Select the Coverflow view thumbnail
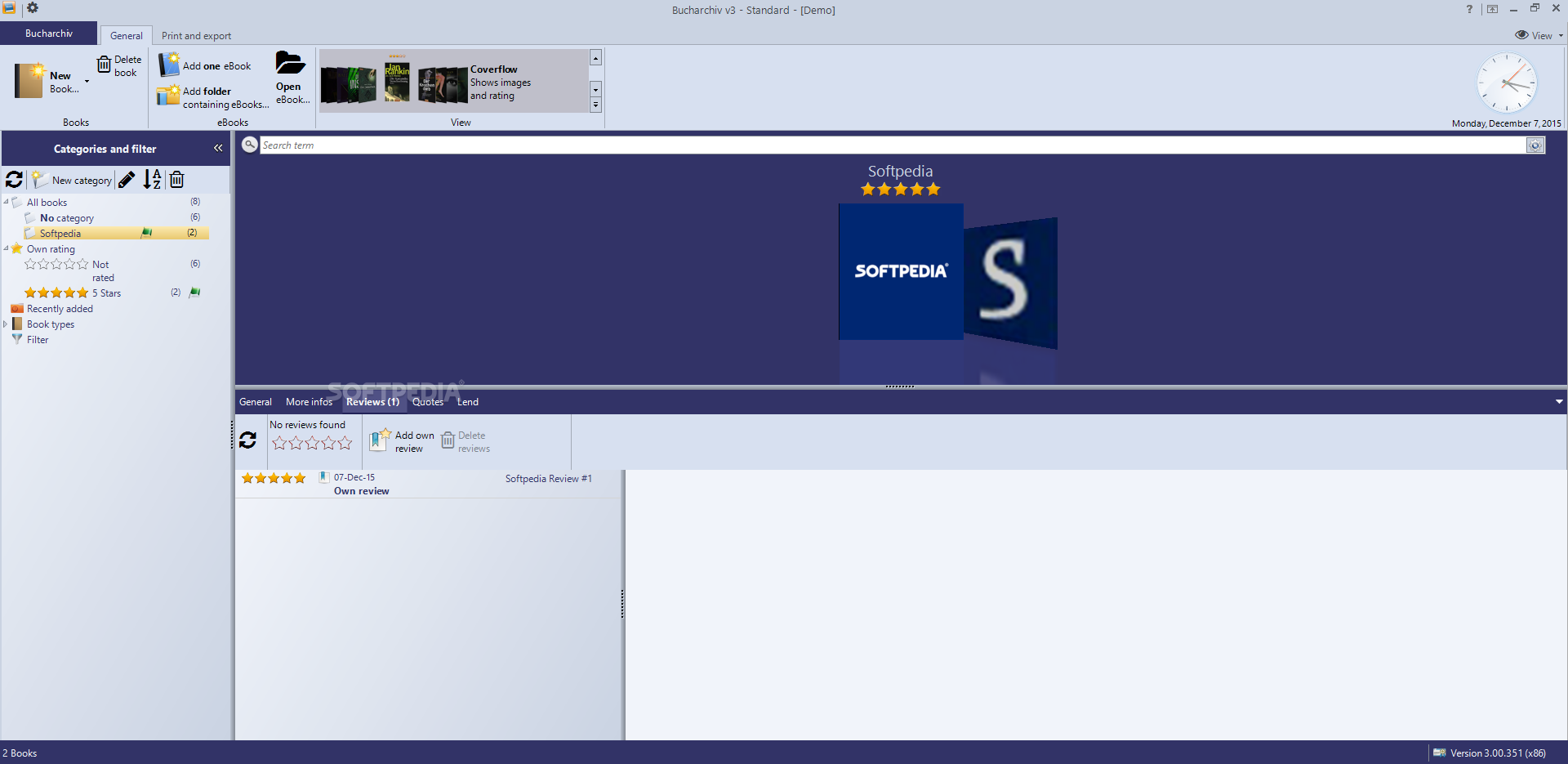This screenshot has width=1568, height=764. click(x=453, y=81)
